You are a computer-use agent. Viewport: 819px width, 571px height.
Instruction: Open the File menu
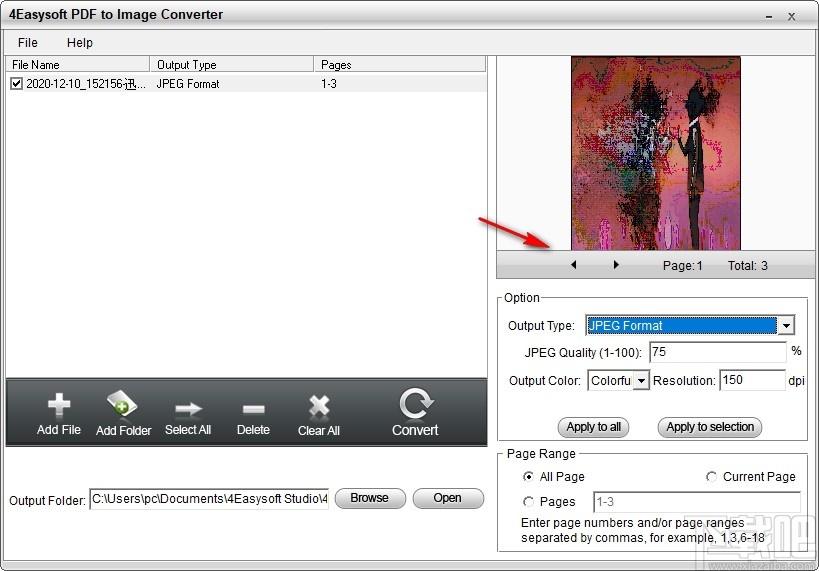[x=28, y=43]
